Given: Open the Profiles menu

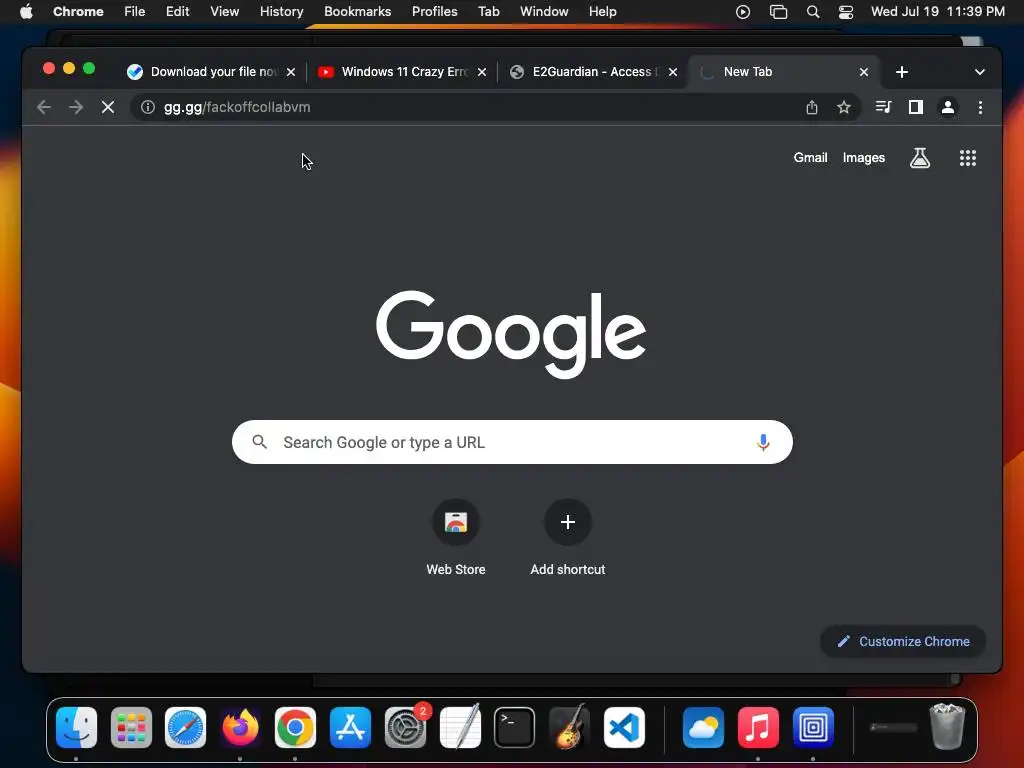Looking at the screenshot, I should tap(434, 12).
